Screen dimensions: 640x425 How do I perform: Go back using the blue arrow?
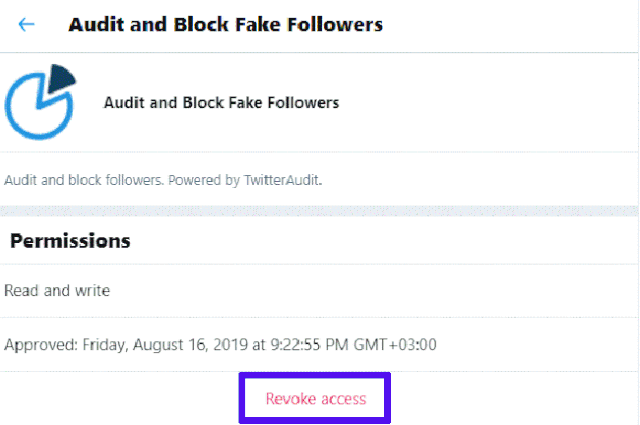[x=27, y=24]
